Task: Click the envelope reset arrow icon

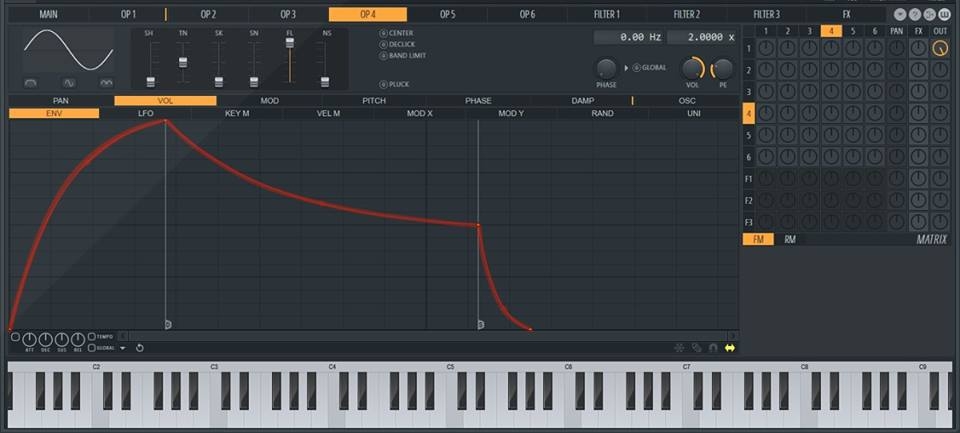Action: (x=139, y=348)
